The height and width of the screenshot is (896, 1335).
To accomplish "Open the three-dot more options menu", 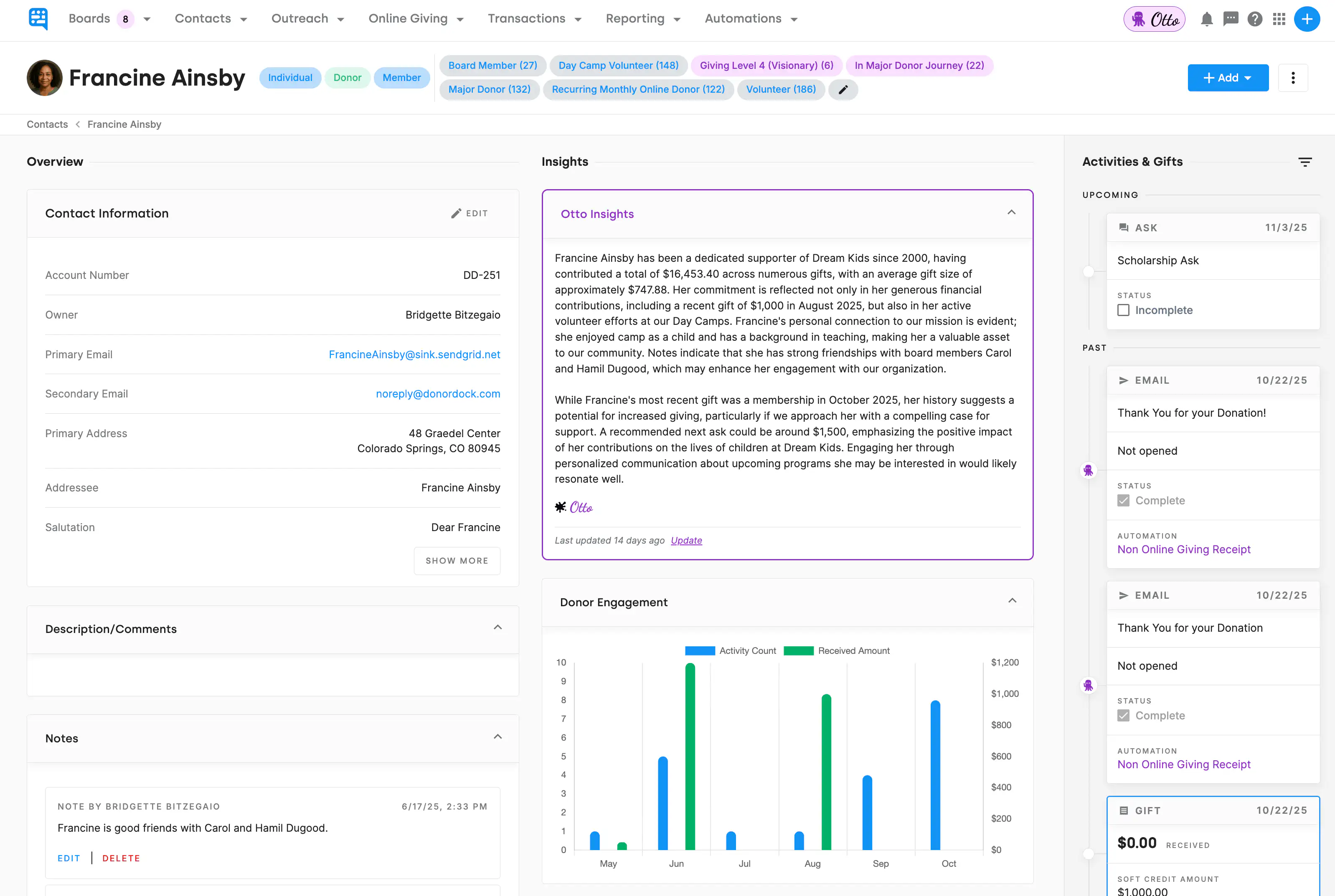I will (x=1293, y=78).
